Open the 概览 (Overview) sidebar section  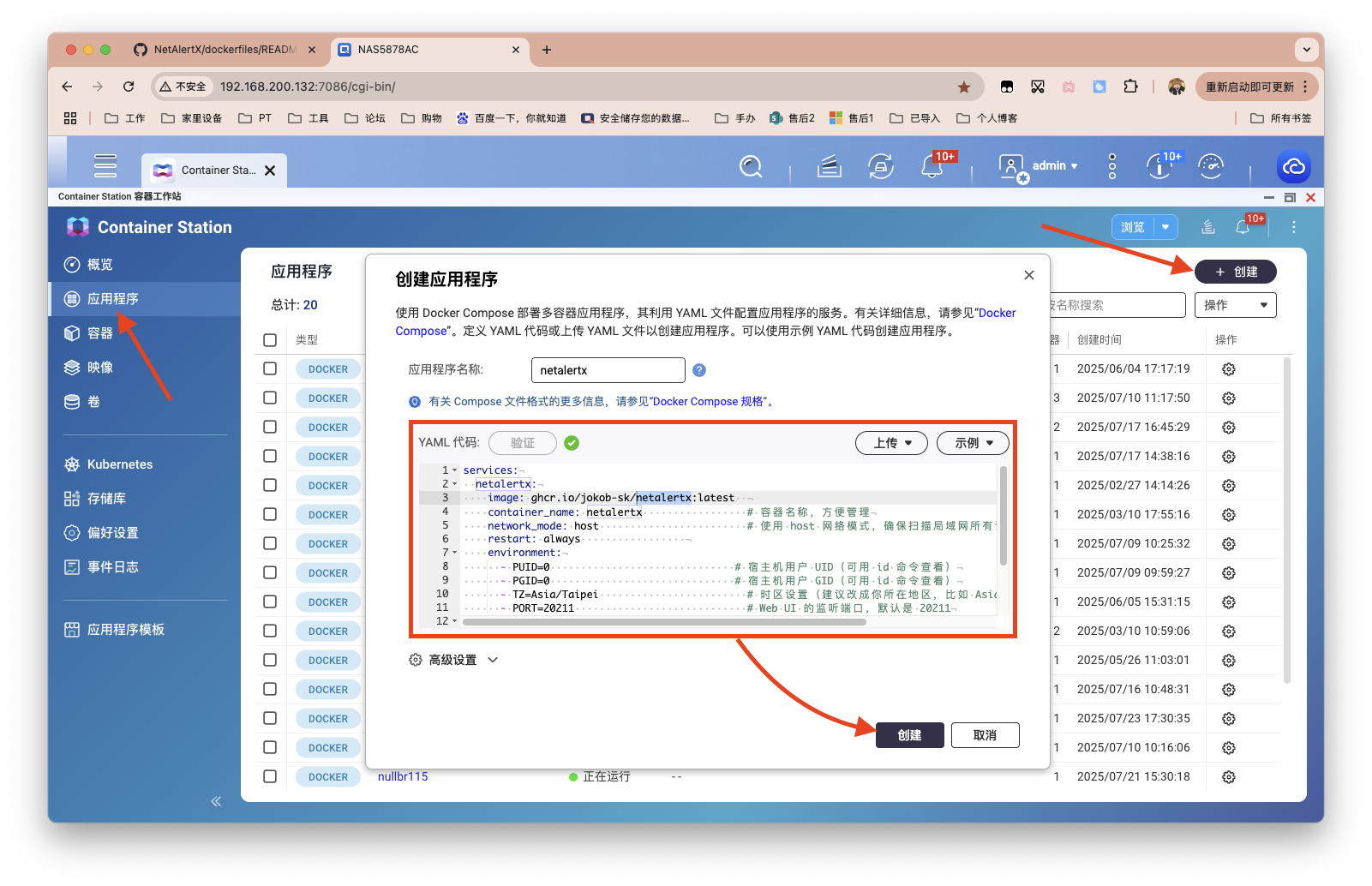(x=99, y=264)
